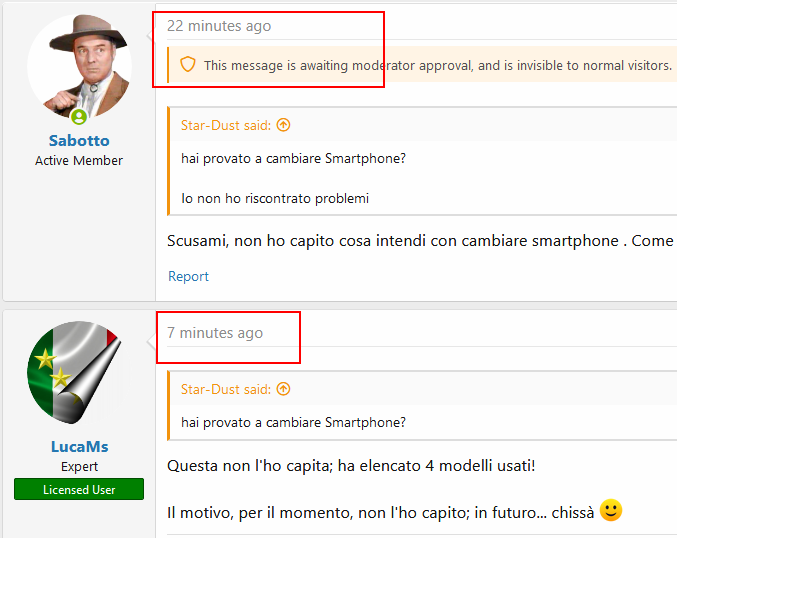The height and width of the screenshot is (600, 800).
Task: Click the smiley emoji in LucaMs's post
Action: click(x=611, y=511)
